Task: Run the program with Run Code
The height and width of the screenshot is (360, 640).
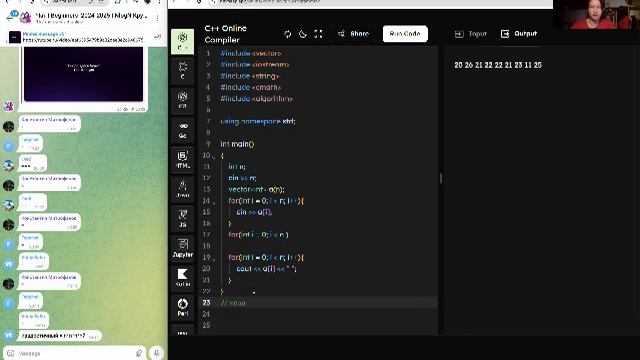Action: (405, 34)
